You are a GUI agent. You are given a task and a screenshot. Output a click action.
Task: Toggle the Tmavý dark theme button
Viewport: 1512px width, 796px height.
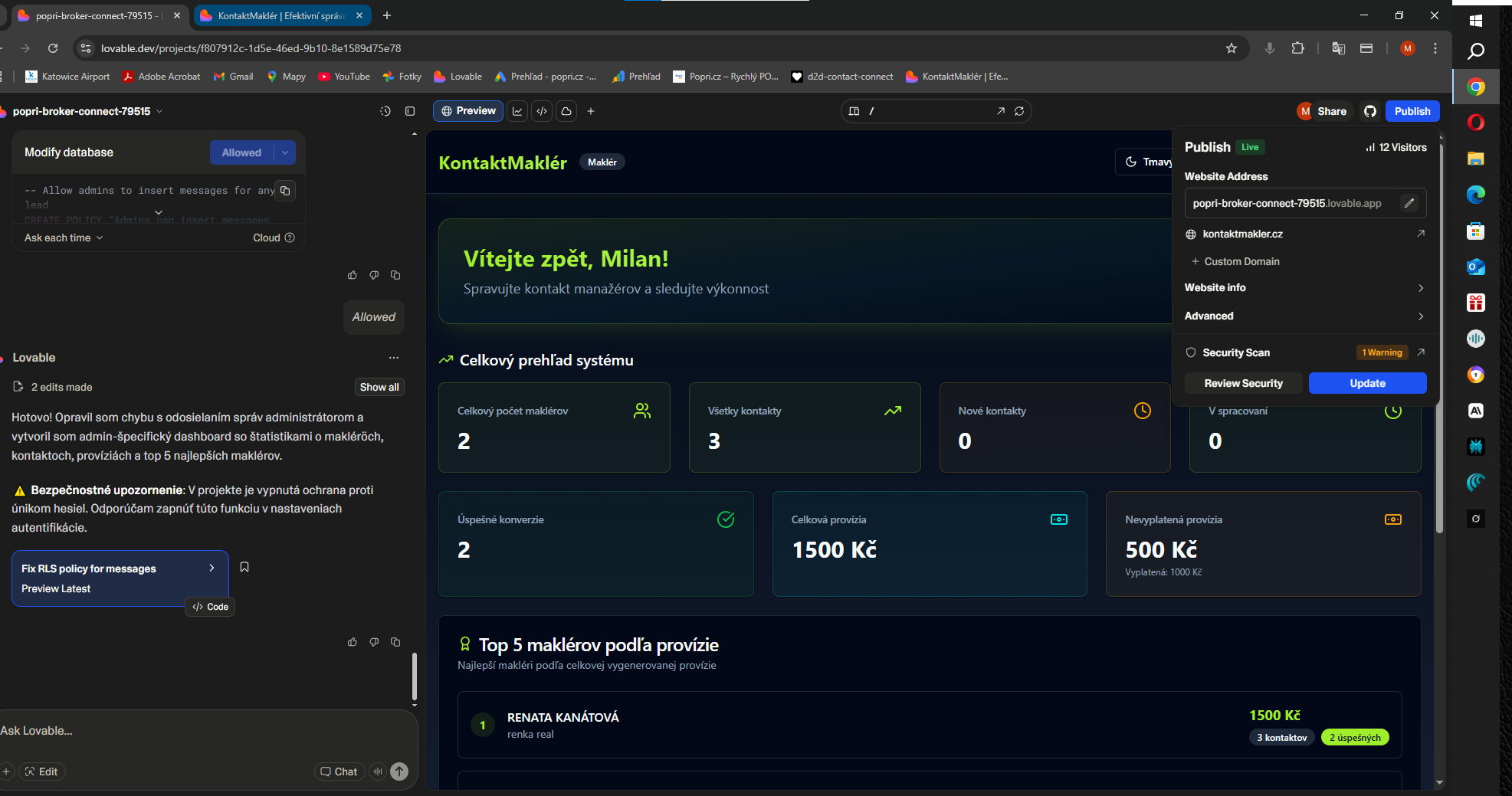click(x=1147, y=162)
